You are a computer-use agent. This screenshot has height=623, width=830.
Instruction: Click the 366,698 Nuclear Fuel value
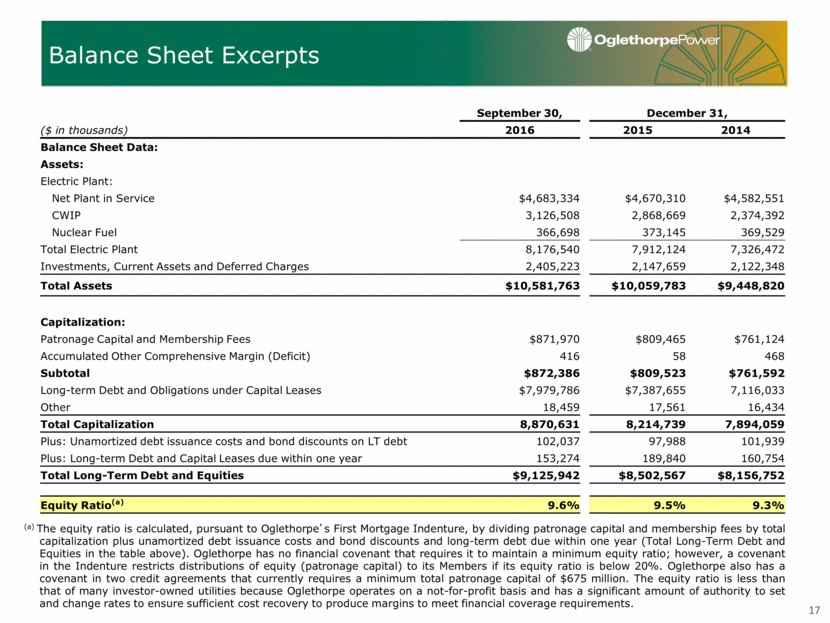click(558, 232)
